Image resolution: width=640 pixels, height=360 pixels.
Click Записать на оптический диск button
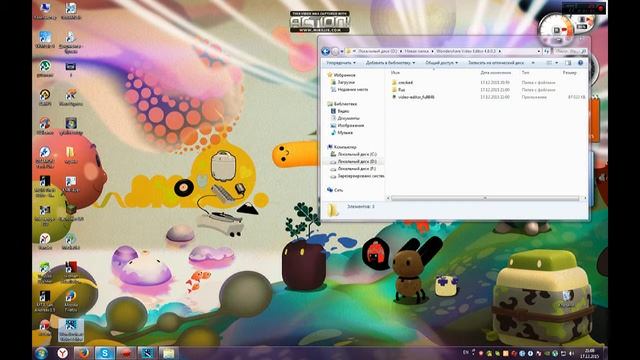click(x=496, y=63)
